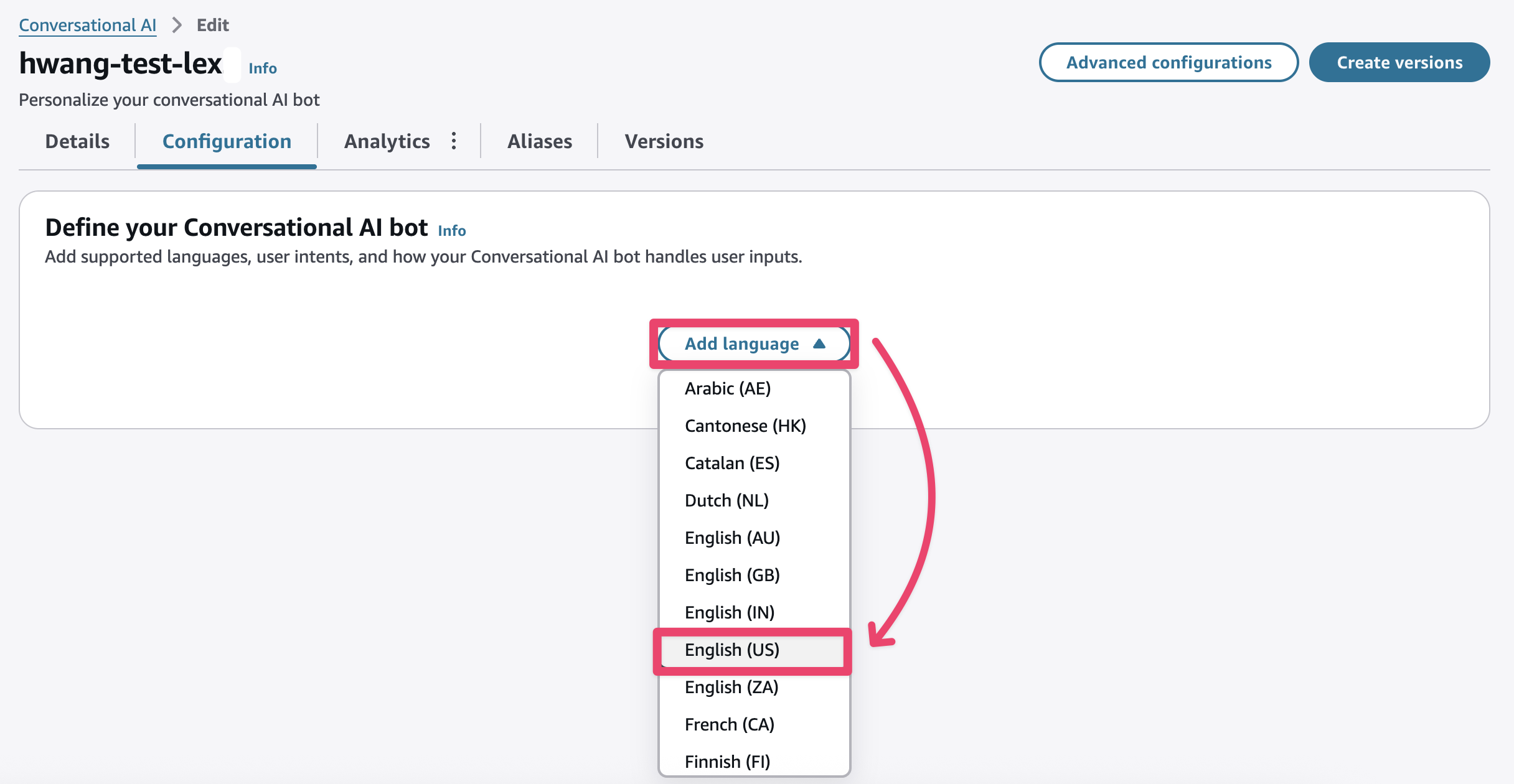This screenshot has width=1514, height=784.
Task: Select English (AU) option
Action: click(x=732, y=538)
